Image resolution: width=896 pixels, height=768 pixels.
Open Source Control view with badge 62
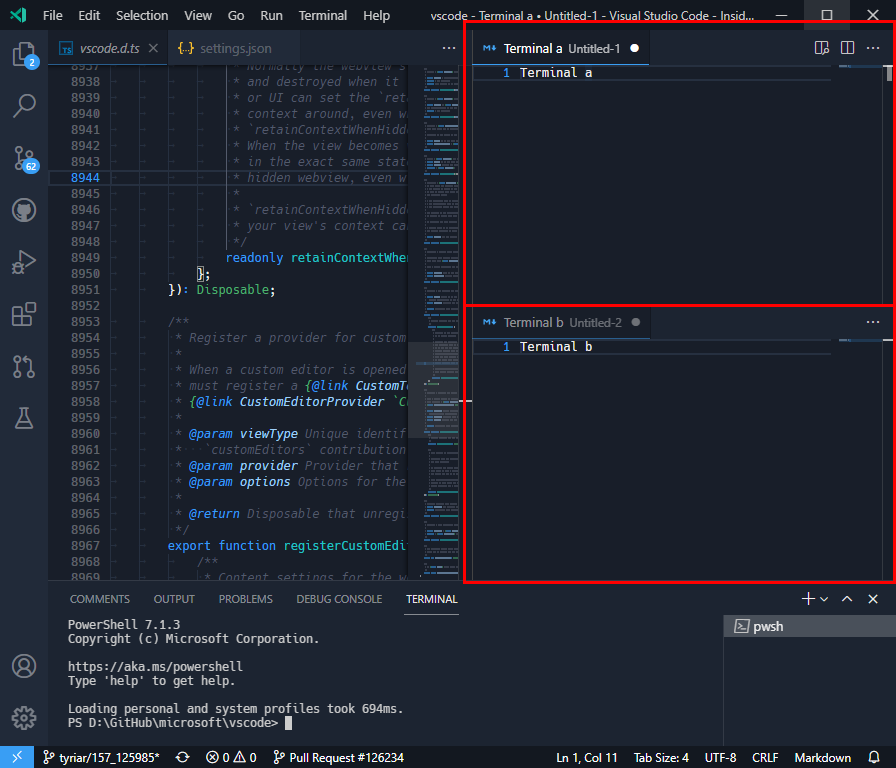(x=24, y=158)
